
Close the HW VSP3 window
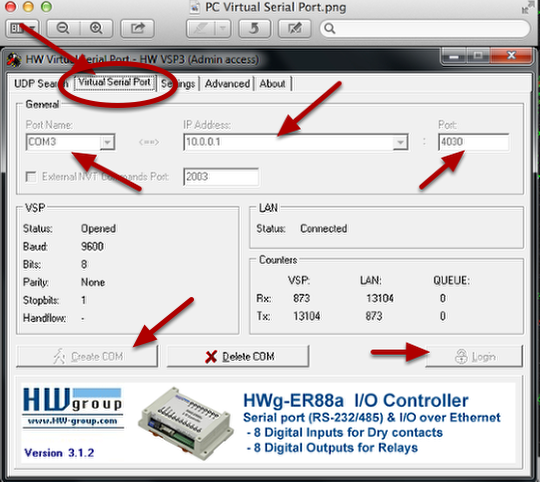point(511,56)
